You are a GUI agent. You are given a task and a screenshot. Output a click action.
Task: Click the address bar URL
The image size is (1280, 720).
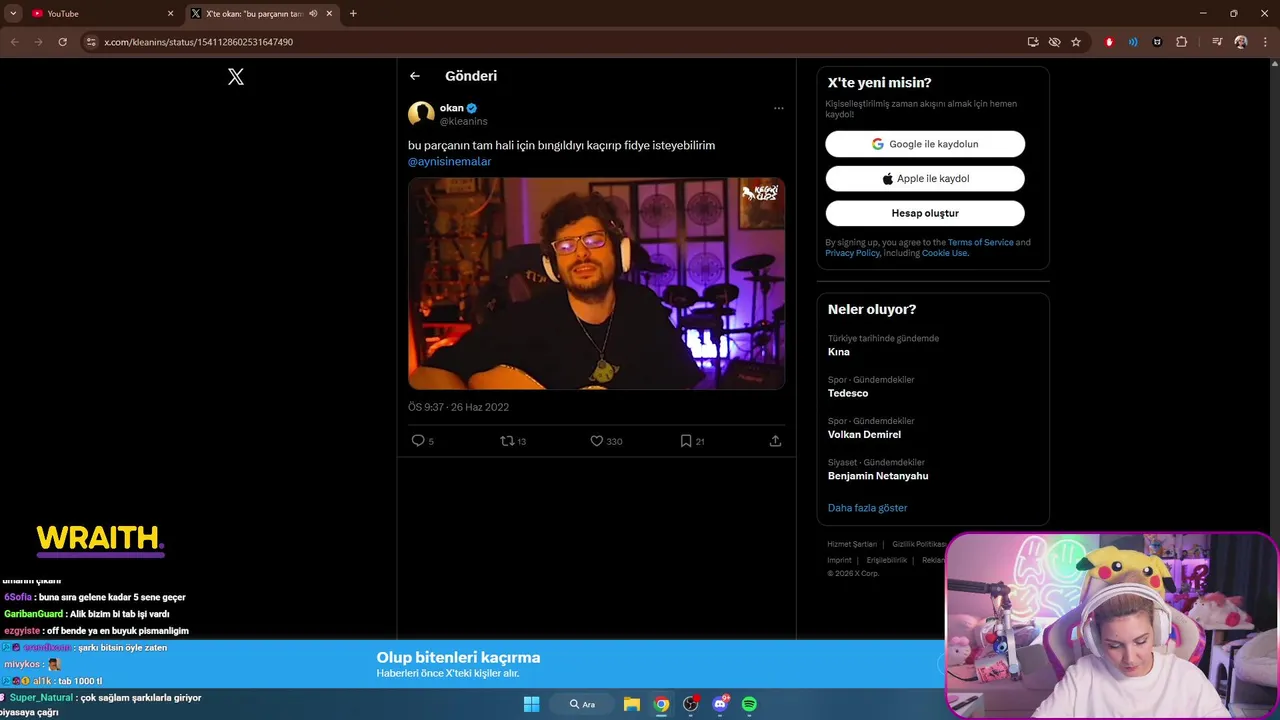pyautogui.click(x=198, y=42)
